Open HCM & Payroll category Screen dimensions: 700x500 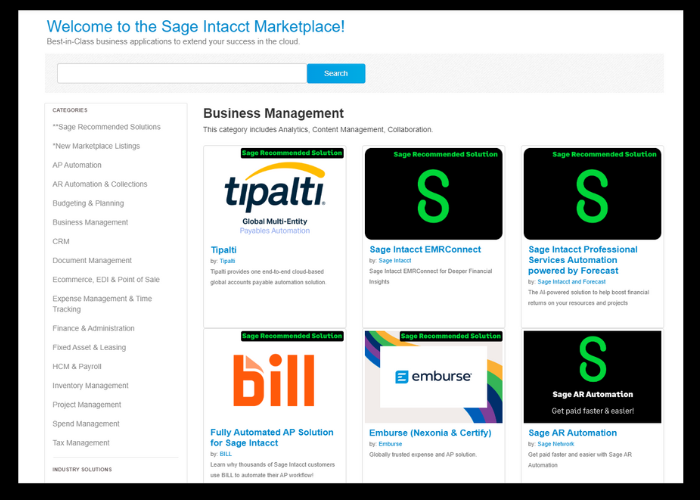(x=77, y=367)
